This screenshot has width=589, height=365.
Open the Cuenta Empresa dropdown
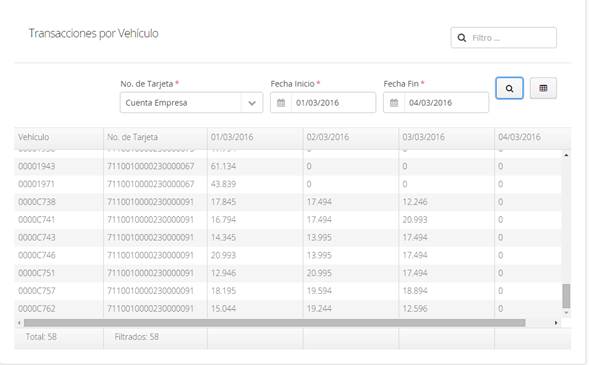tap(191, 103)
